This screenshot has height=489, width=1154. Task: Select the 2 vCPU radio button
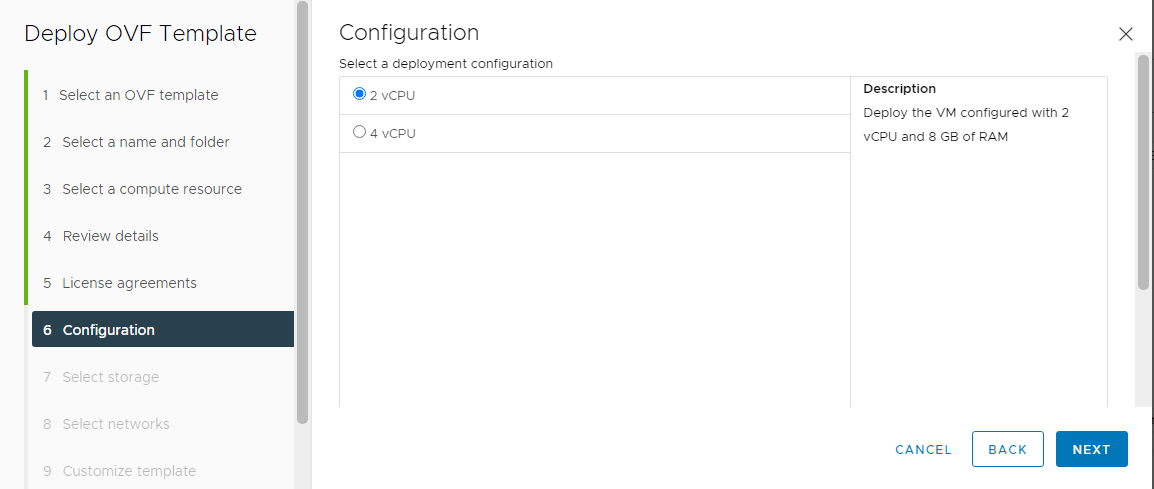(x=359, y=94)
